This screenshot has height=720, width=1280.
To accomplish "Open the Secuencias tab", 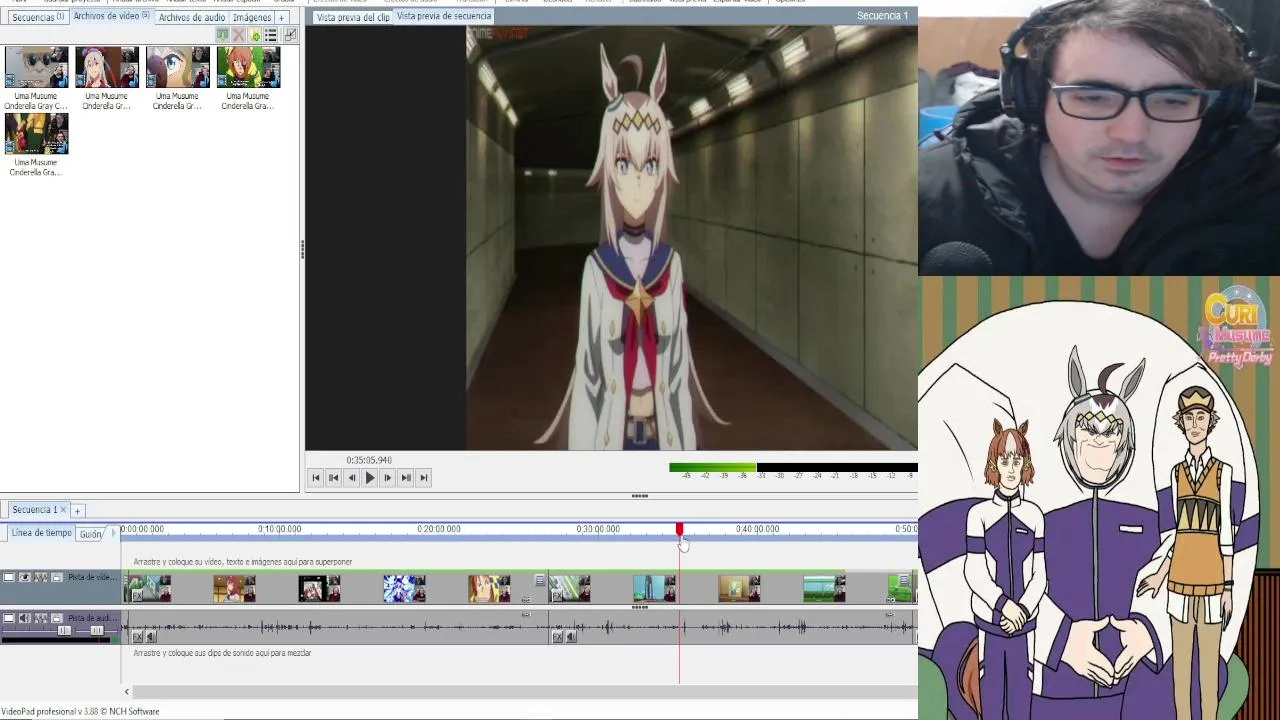I will pos(38,17).
